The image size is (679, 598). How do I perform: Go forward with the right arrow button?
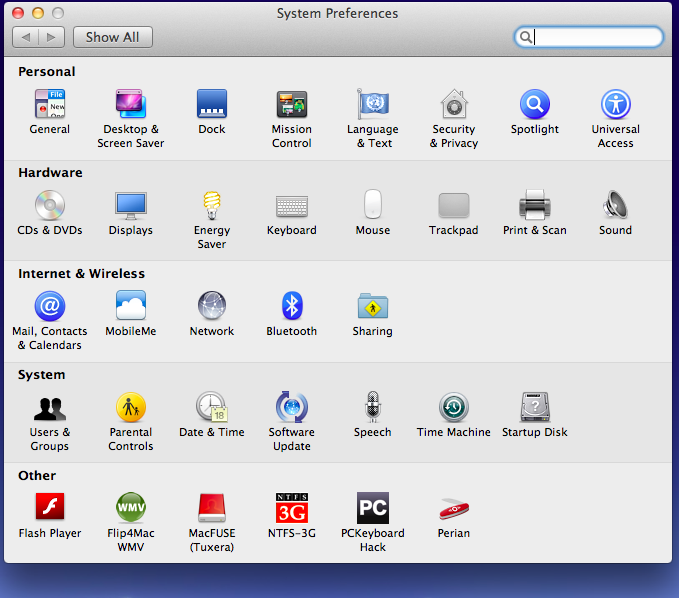pos(52,37)
